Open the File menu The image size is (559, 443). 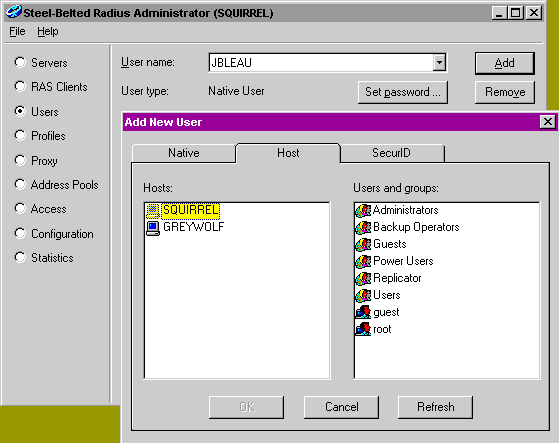tap(17, 31)
